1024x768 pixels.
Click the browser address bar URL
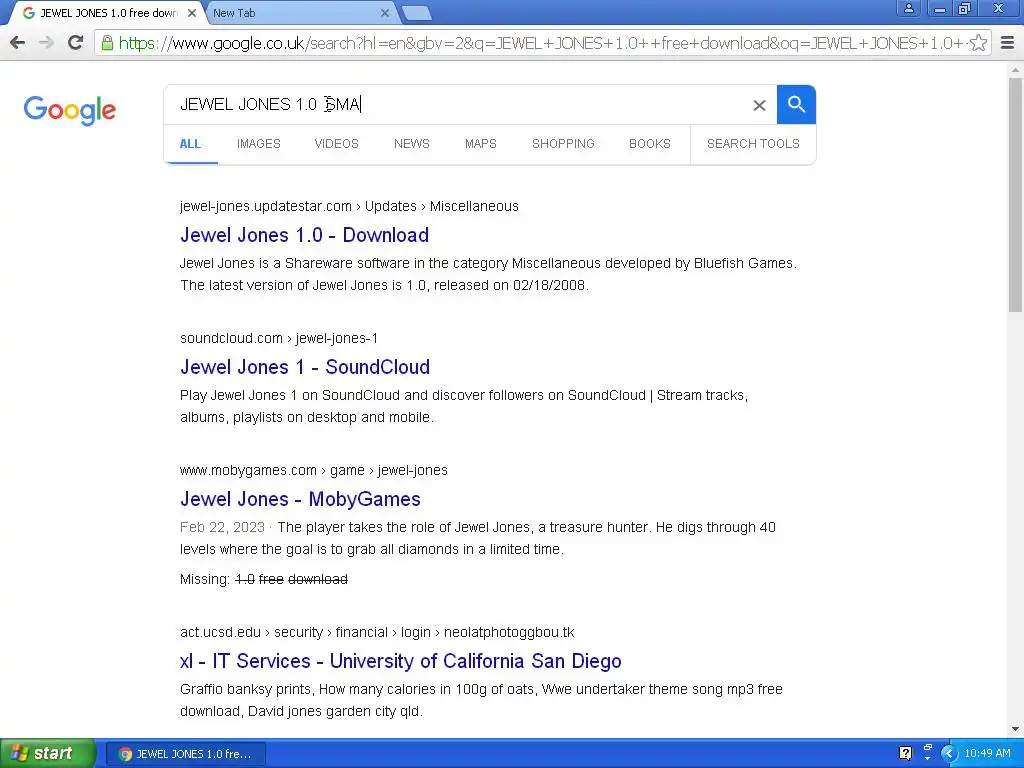(542, 43)
